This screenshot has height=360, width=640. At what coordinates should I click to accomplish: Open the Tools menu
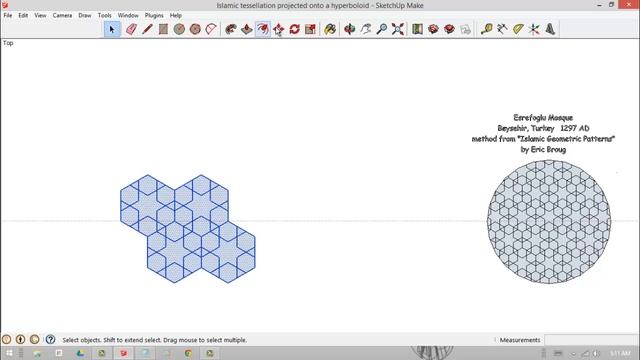tap(104, 15)
